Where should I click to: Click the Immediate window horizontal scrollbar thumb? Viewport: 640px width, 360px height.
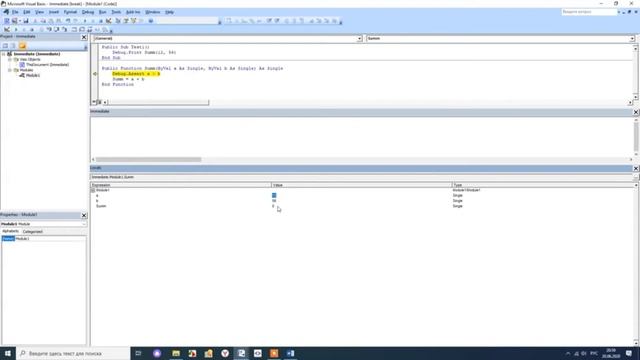point(149,160)
